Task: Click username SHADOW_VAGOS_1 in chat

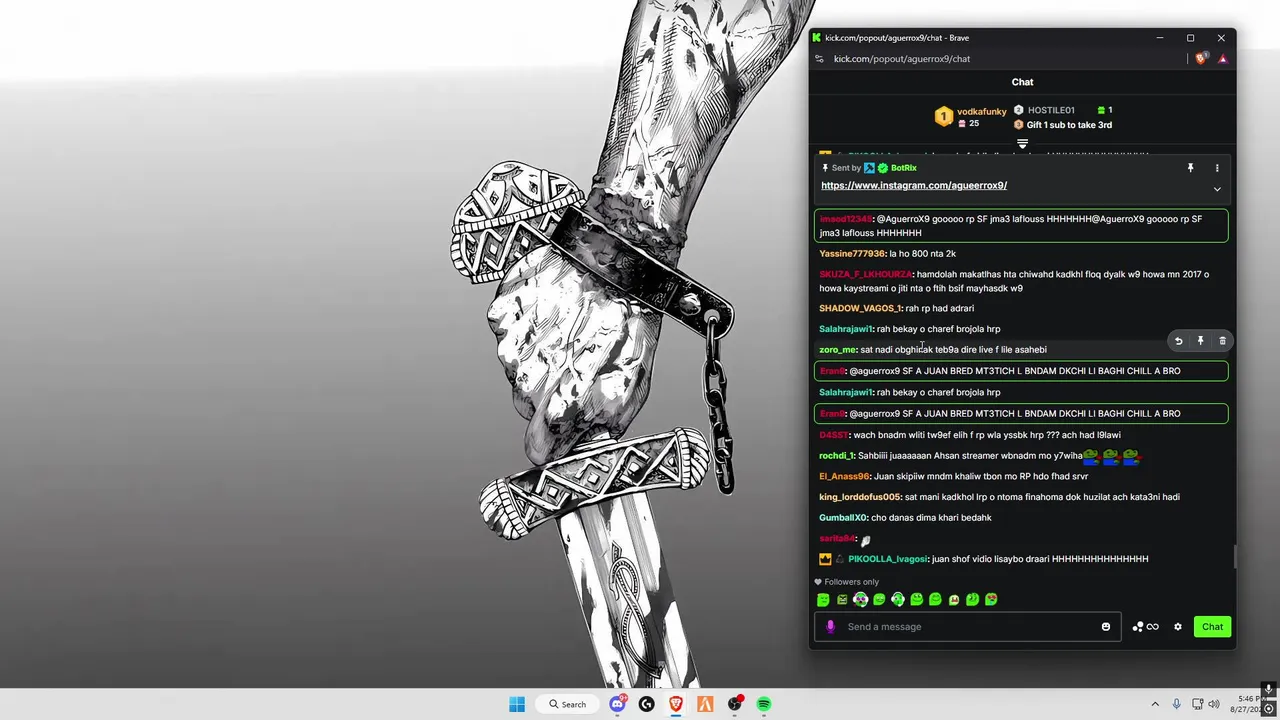Action: coord(860,309)
